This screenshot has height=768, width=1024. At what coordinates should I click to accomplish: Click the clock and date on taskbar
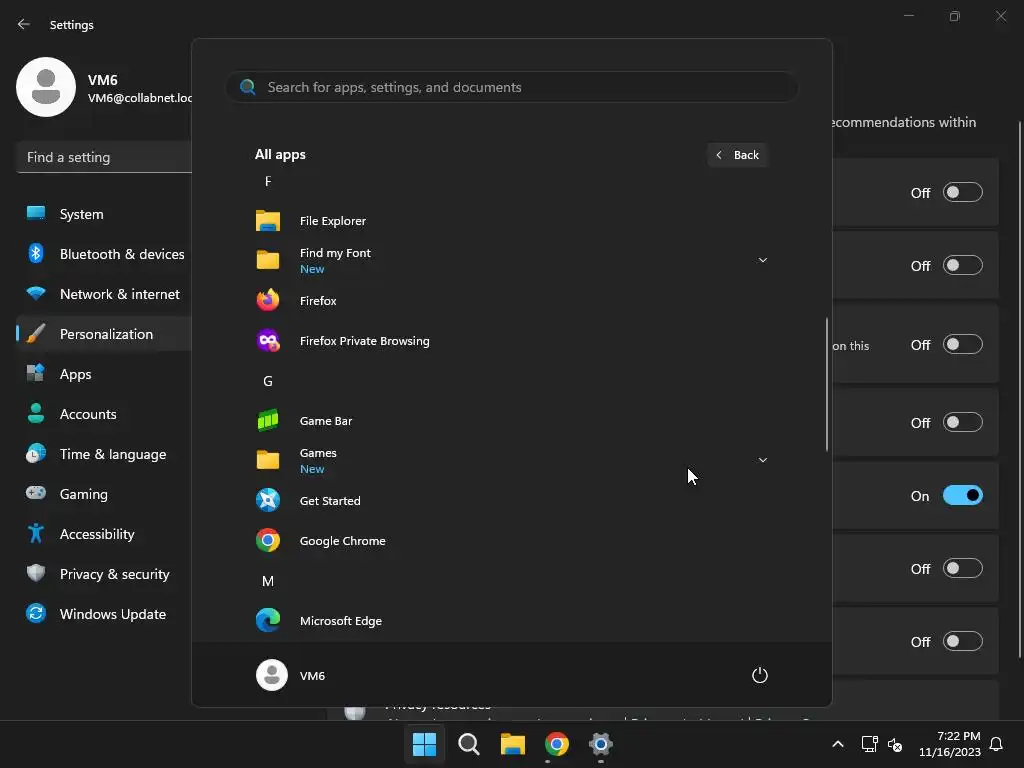[950, 744]
